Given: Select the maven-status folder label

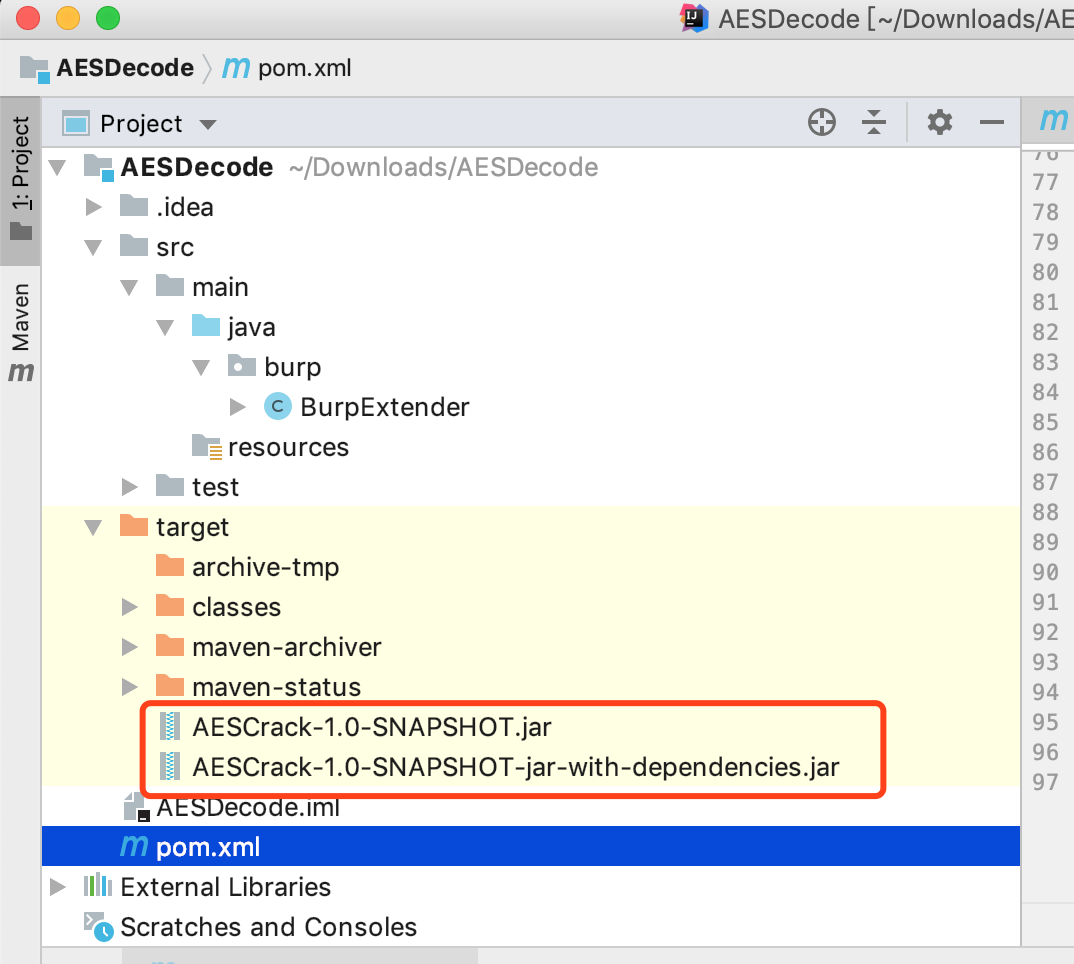Looking at the screenshot, I should pyautogui.click(x=276, y=687).
